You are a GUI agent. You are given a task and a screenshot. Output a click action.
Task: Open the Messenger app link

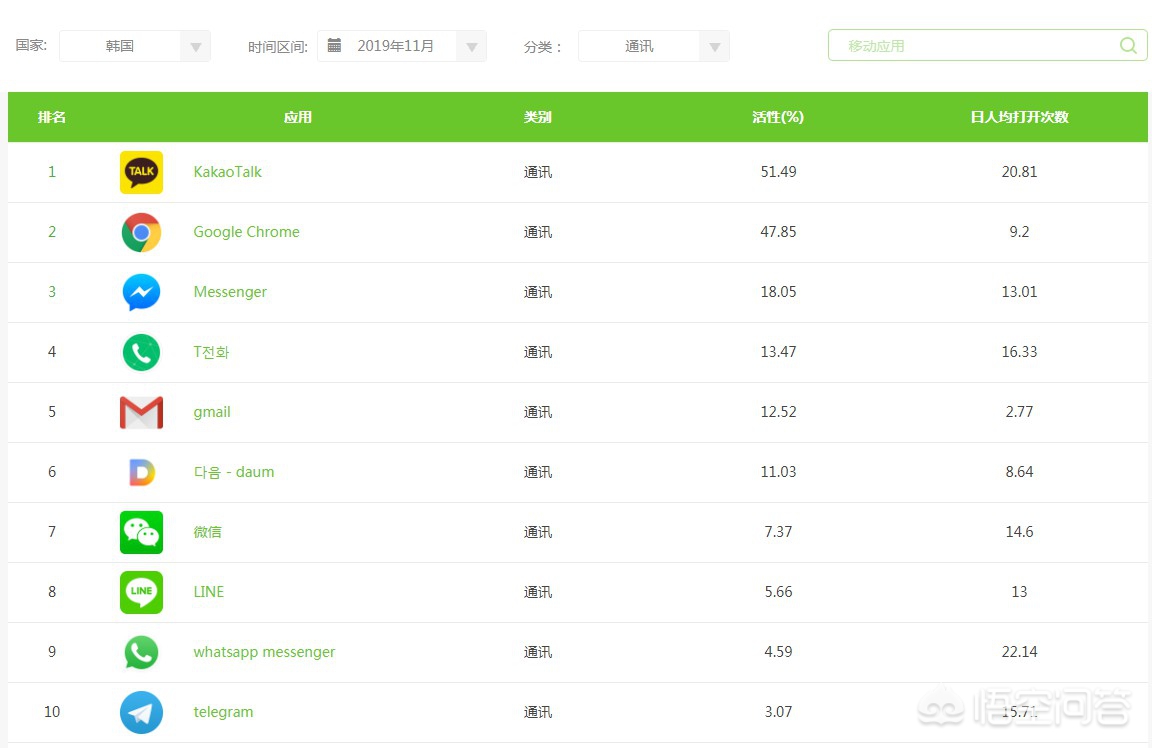230,292
